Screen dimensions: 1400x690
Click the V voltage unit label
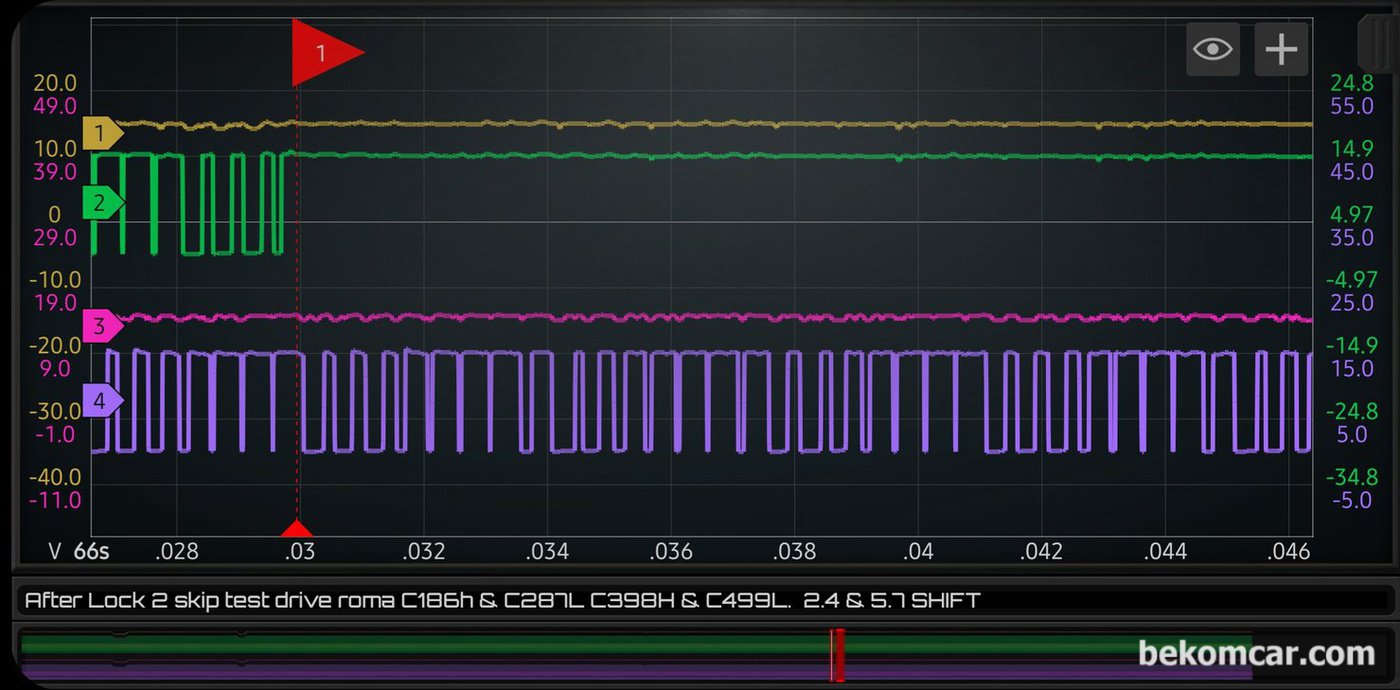[56, 551]
